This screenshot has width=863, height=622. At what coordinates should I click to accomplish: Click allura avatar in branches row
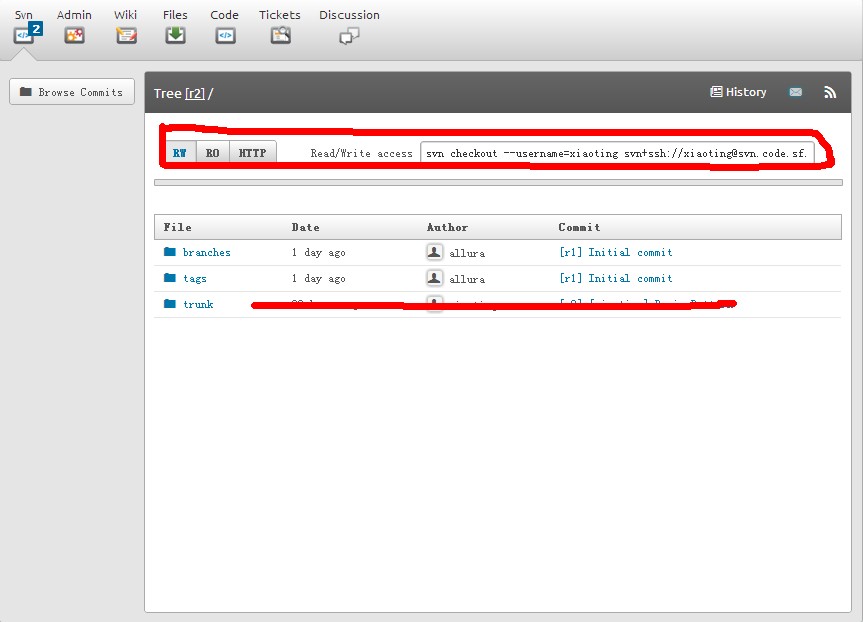(x=434, y=252)
